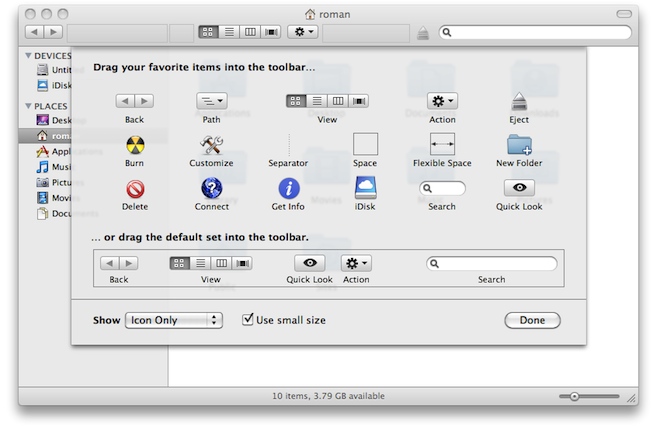
Task: Collapse the PLACES sidebar section
Action: pos(28,106)
